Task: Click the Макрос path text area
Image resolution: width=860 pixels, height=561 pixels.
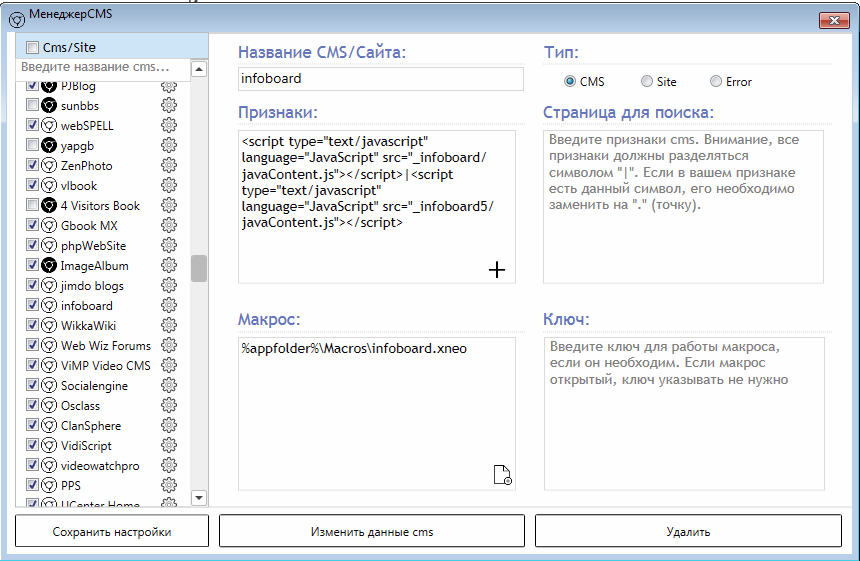Action: click(377, 413)
